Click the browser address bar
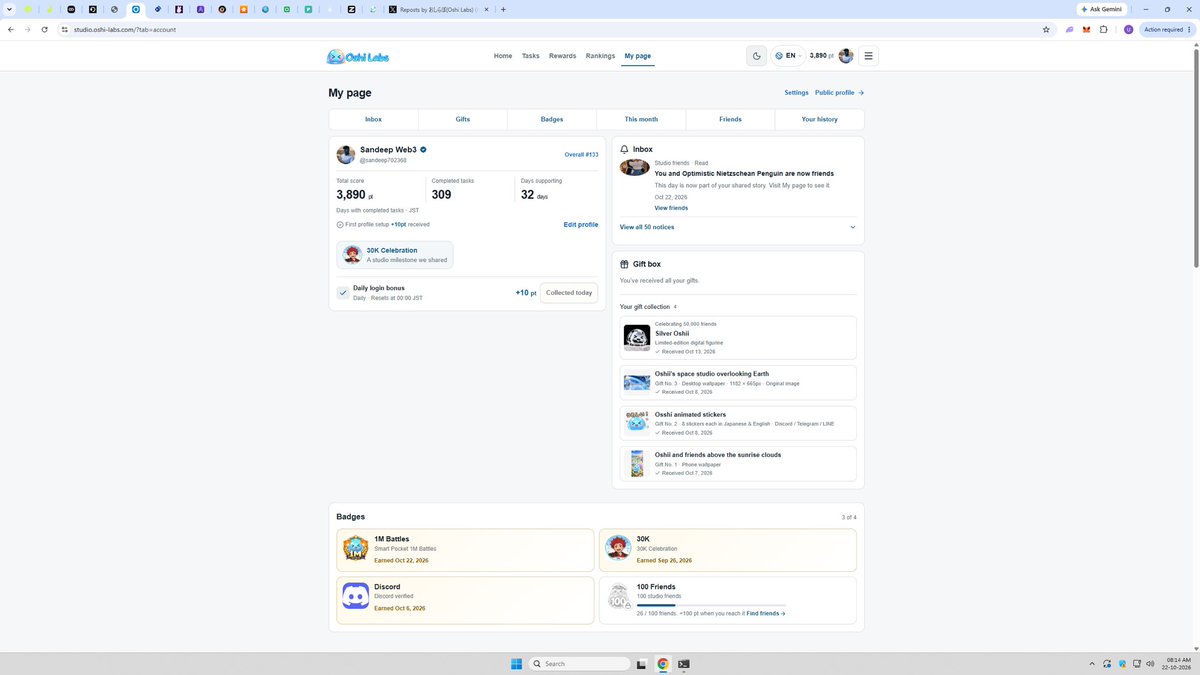 [550, 30]
